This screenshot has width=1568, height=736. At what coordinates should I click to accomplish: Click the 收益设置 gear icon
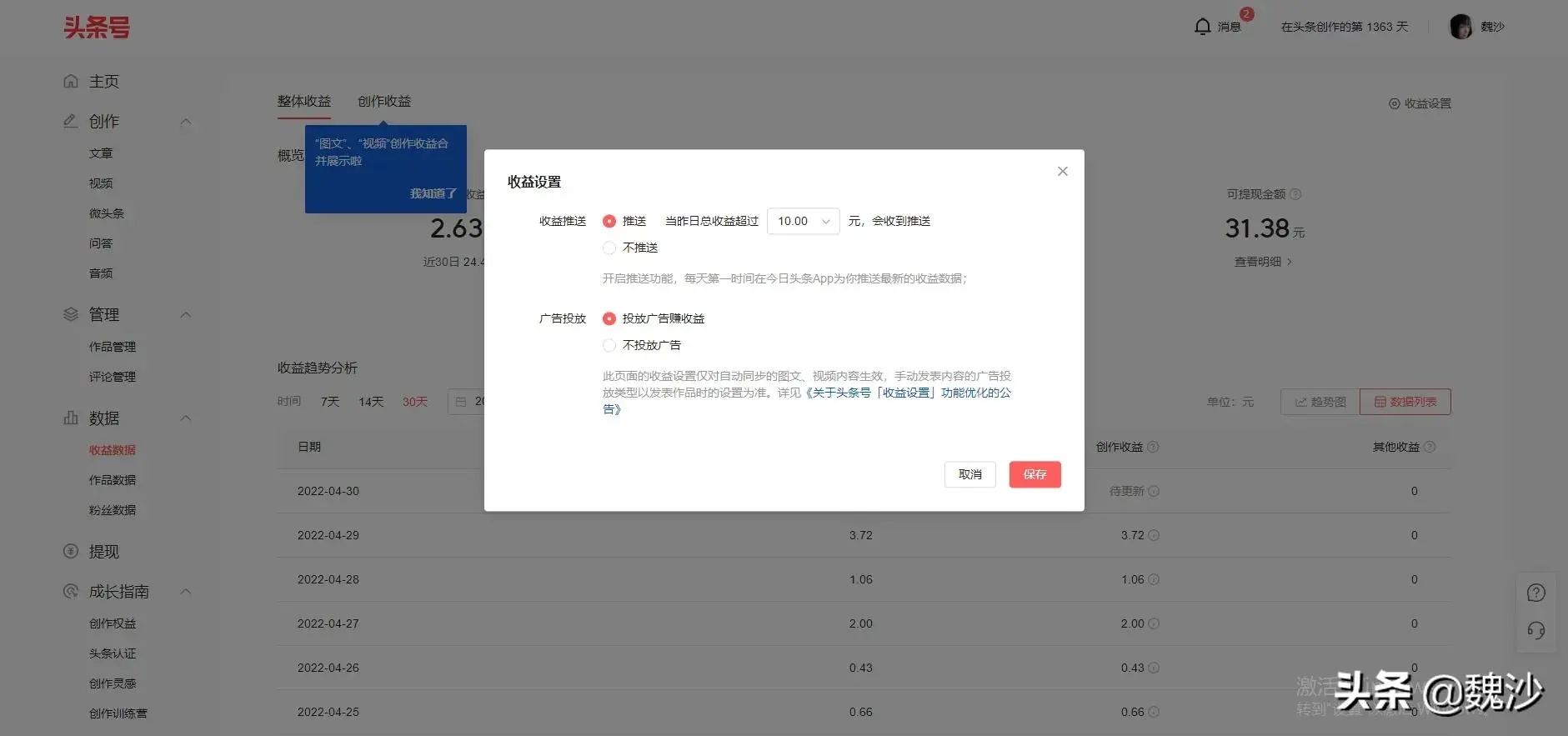[x=1394, y=103]
